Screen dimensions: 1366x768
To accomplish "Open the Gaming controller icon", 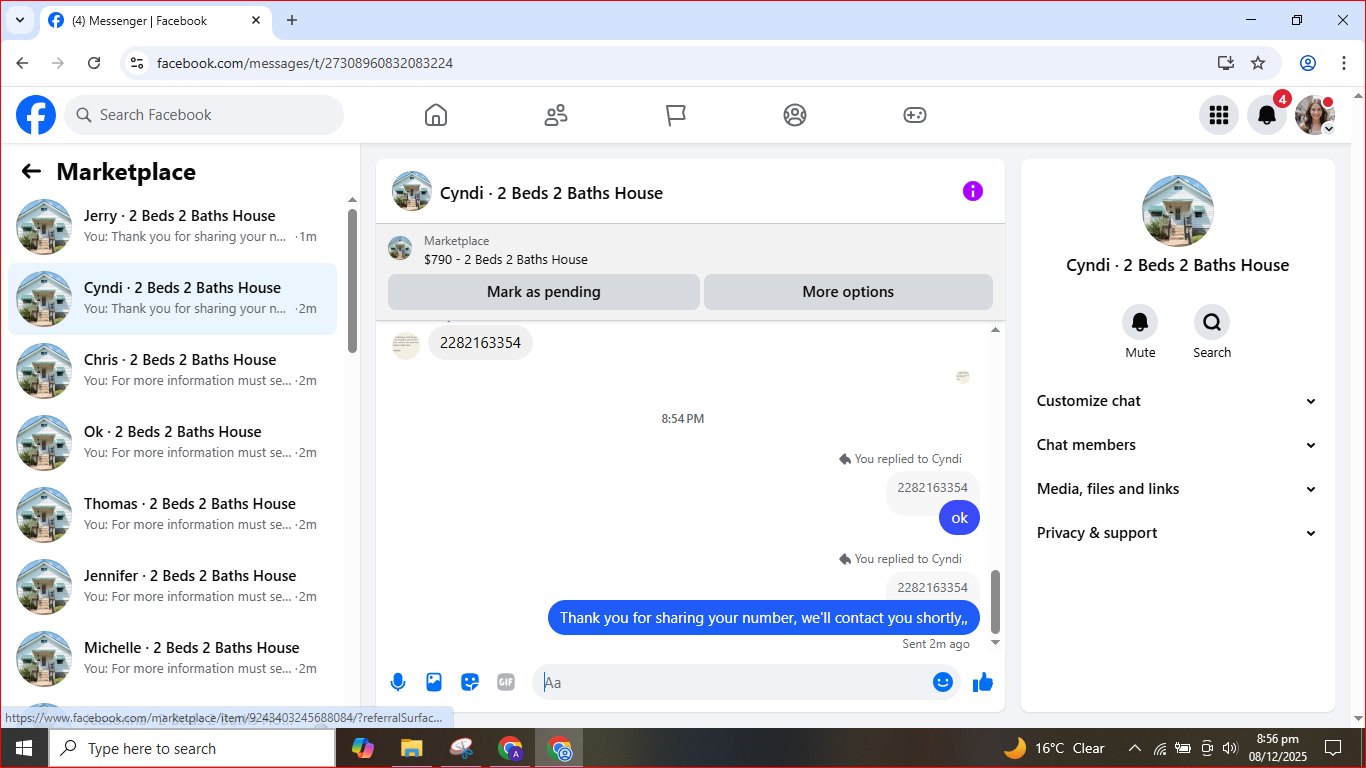I will 915,115.
